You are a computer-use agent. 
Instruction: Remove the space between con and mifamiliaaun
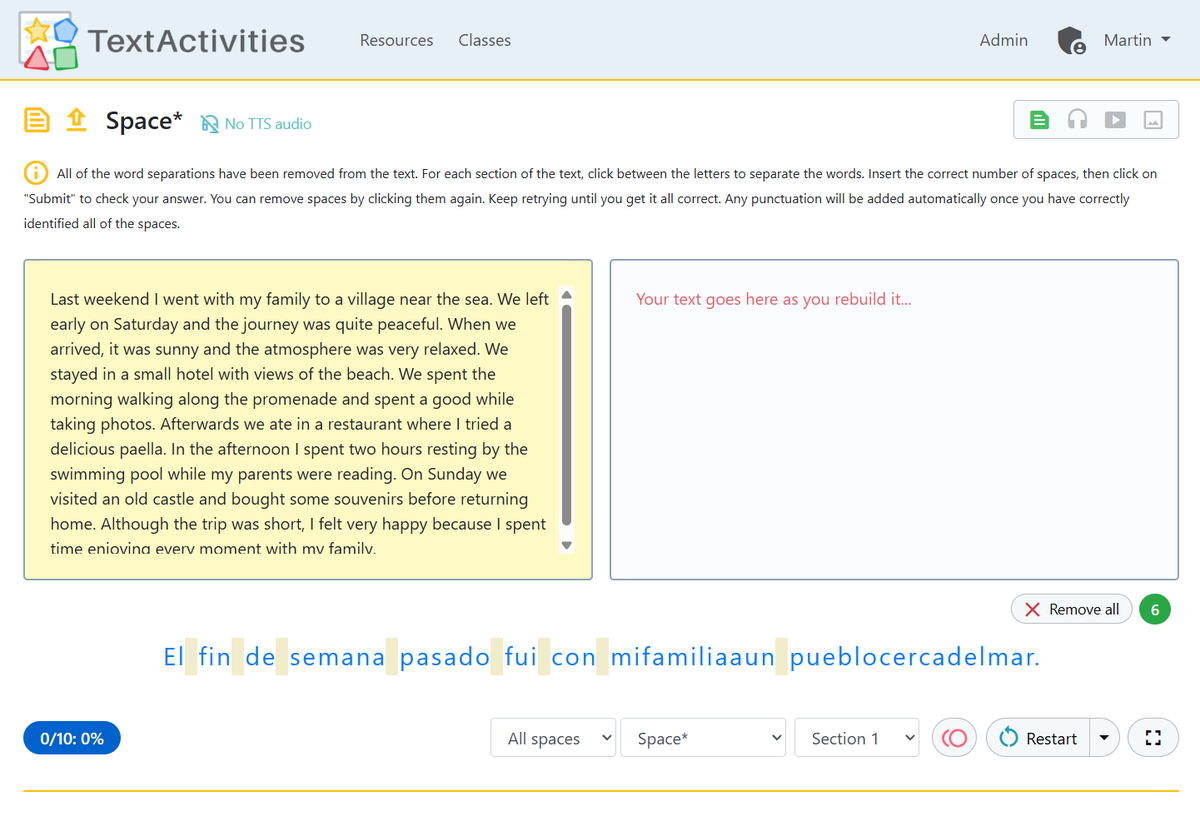pyautogui.click(x=603, y=657)
